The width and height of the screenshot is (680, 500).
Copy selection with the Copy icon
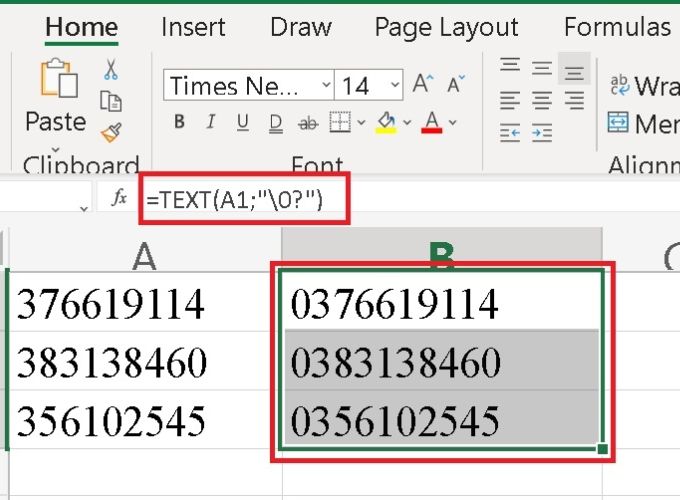coord(111,101)
